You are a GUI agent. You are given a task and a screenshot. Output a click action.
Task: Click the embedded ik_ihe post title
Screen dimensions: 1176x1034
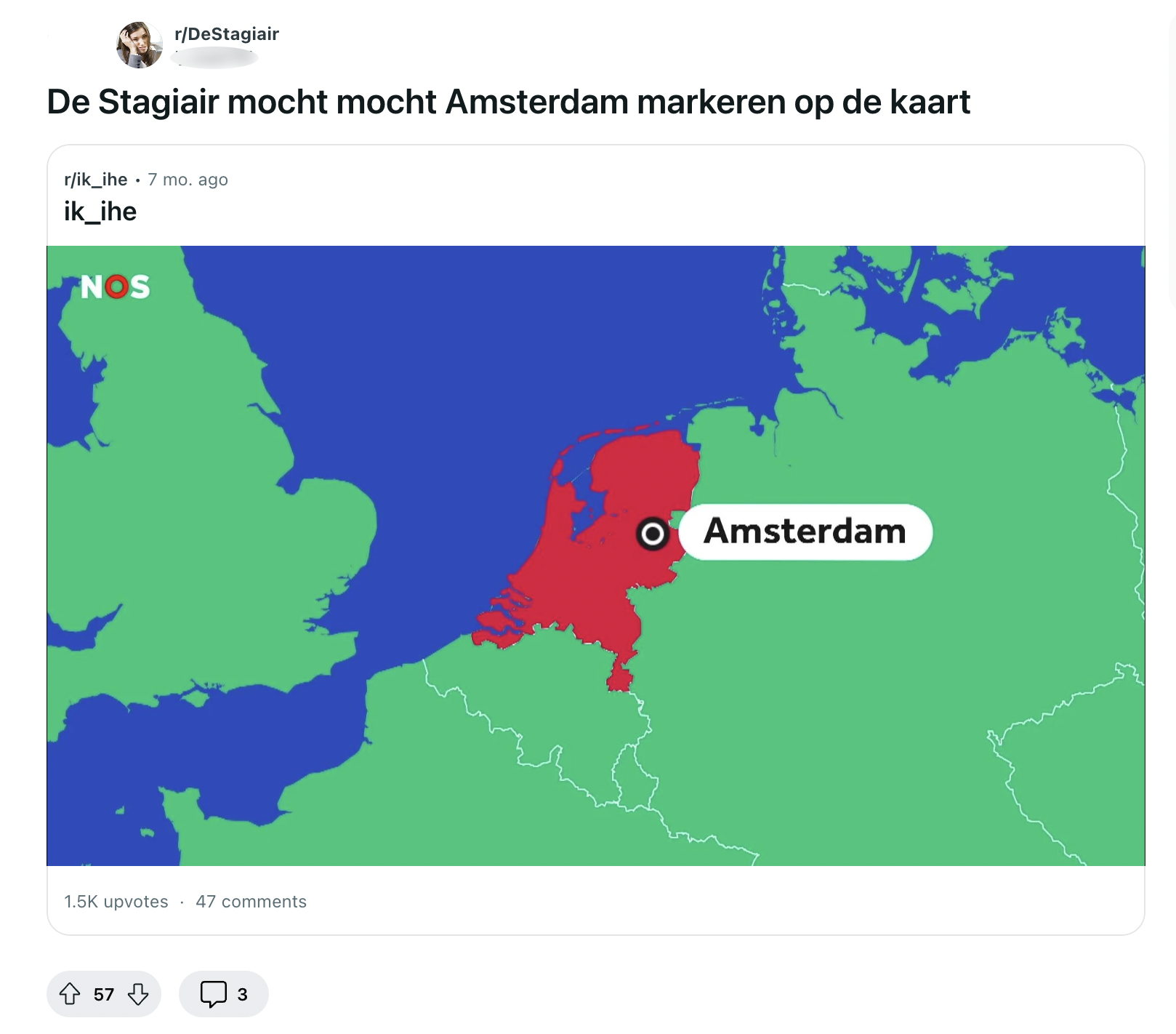coord(100,212)
